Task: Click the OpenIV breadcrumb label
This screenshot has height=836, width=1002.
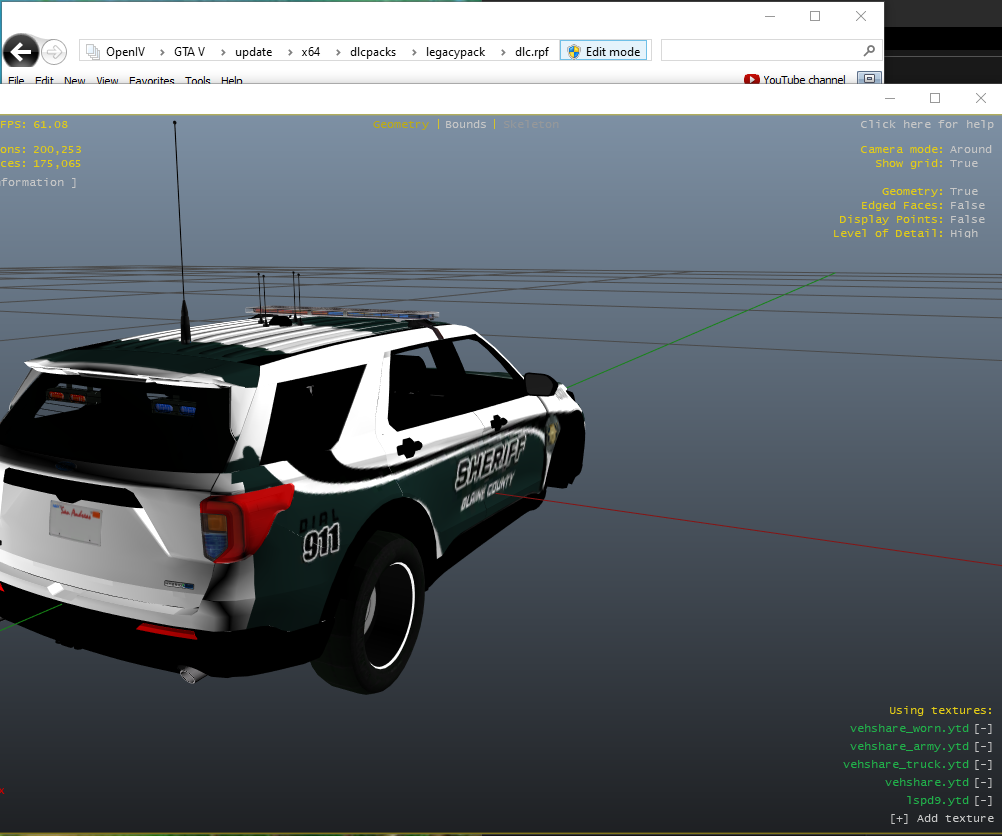Action: 125,52
